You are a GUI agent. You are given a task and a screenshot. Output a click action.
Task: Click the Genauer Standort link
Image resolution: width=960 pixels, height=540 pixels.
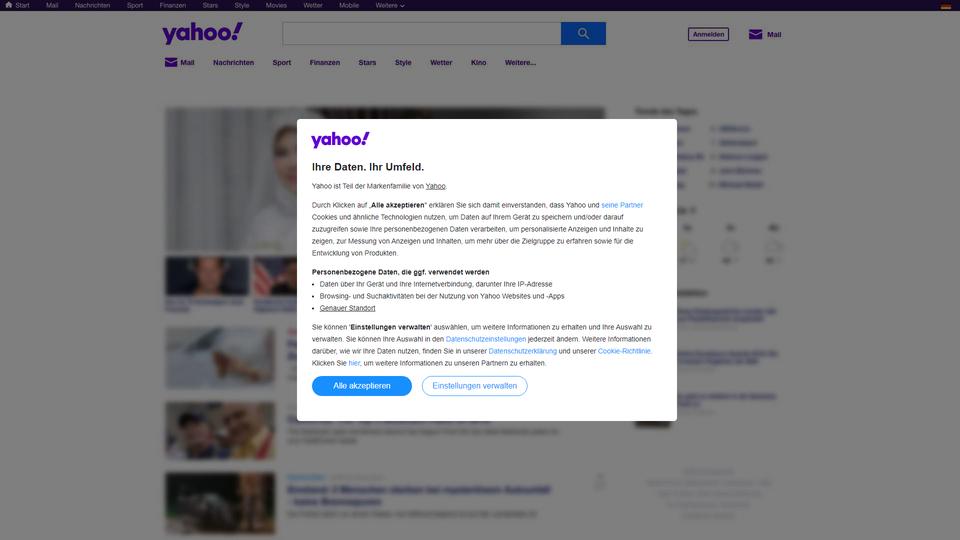click(347, 308)
